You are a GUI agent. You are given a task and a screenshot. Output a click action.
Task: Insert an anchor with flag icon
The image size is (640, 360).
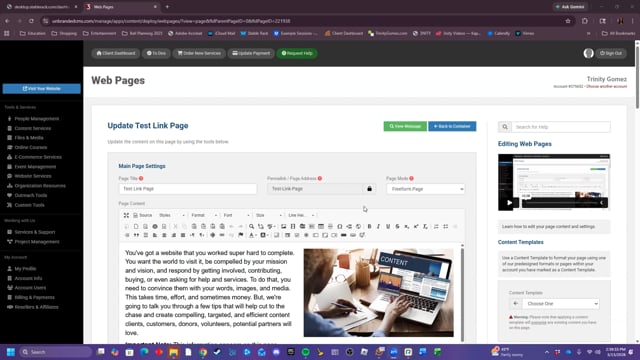click(x=241, y=235)
